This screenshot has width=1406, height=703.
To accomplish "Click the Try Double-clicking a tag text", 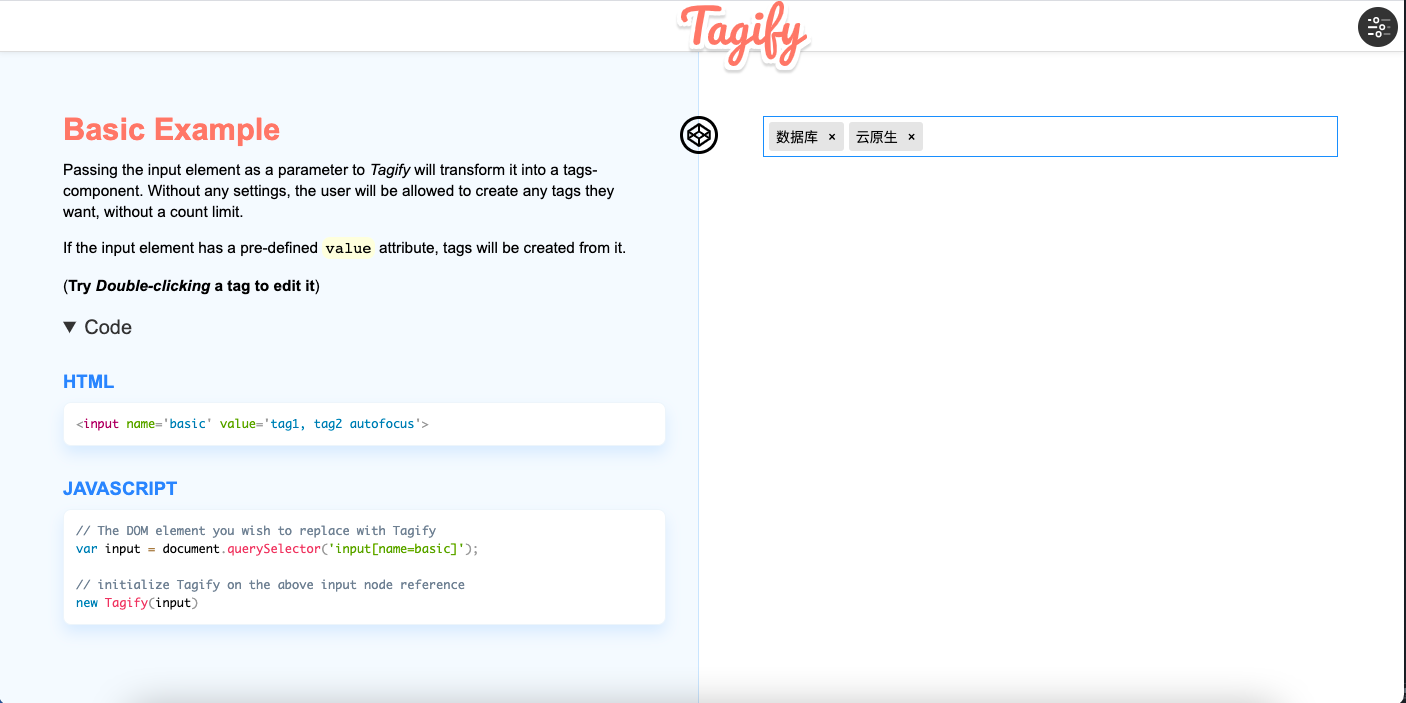I will [x=191, y=286].
